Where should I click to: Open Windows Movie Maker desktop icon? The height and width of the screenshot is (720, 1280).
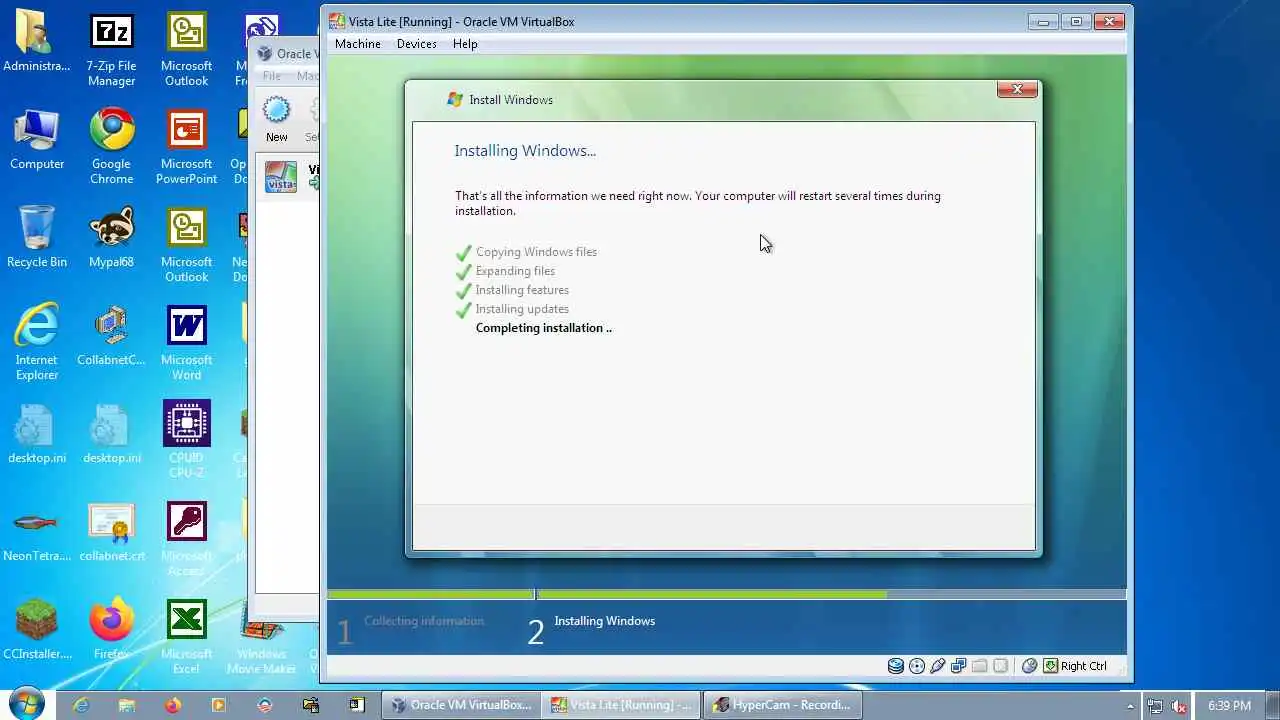[x=262, y=637]
